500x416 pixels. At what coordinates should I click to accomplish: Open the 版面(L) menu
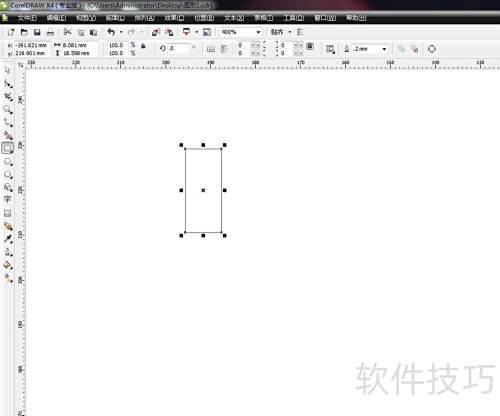tap(115, 18)
